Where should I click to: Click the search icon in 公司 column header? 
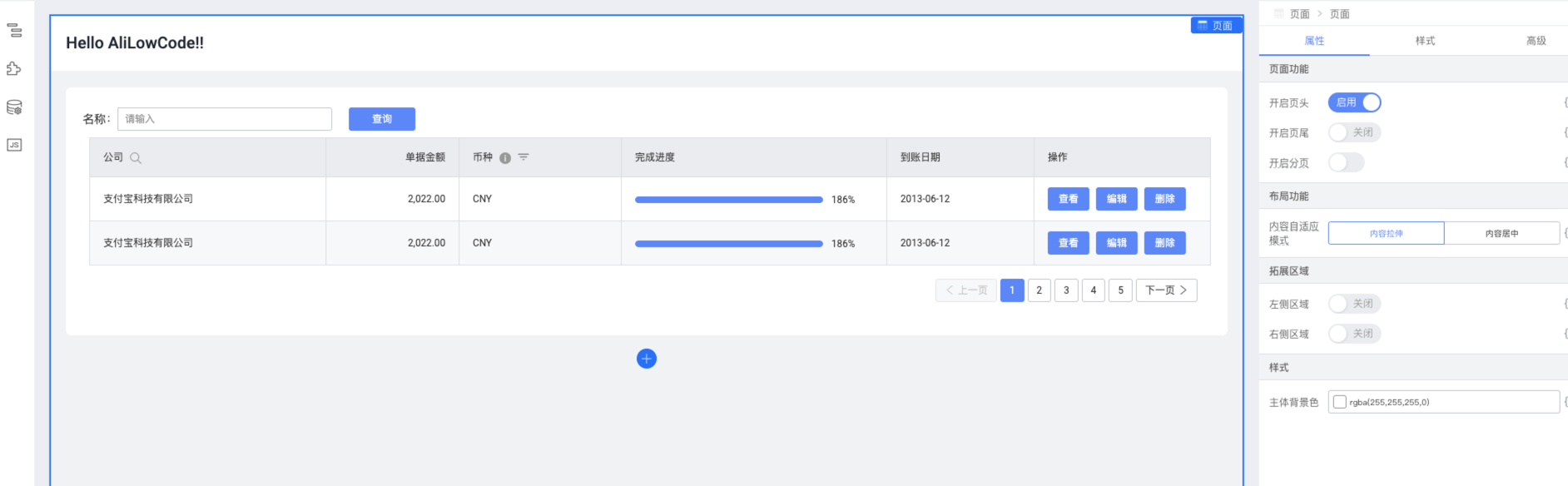point(136,158)
